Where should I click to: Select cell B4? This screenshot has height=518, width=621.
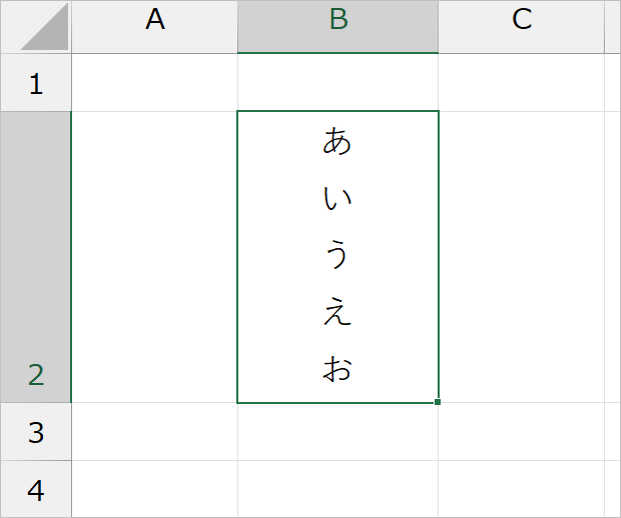(338, 489)
